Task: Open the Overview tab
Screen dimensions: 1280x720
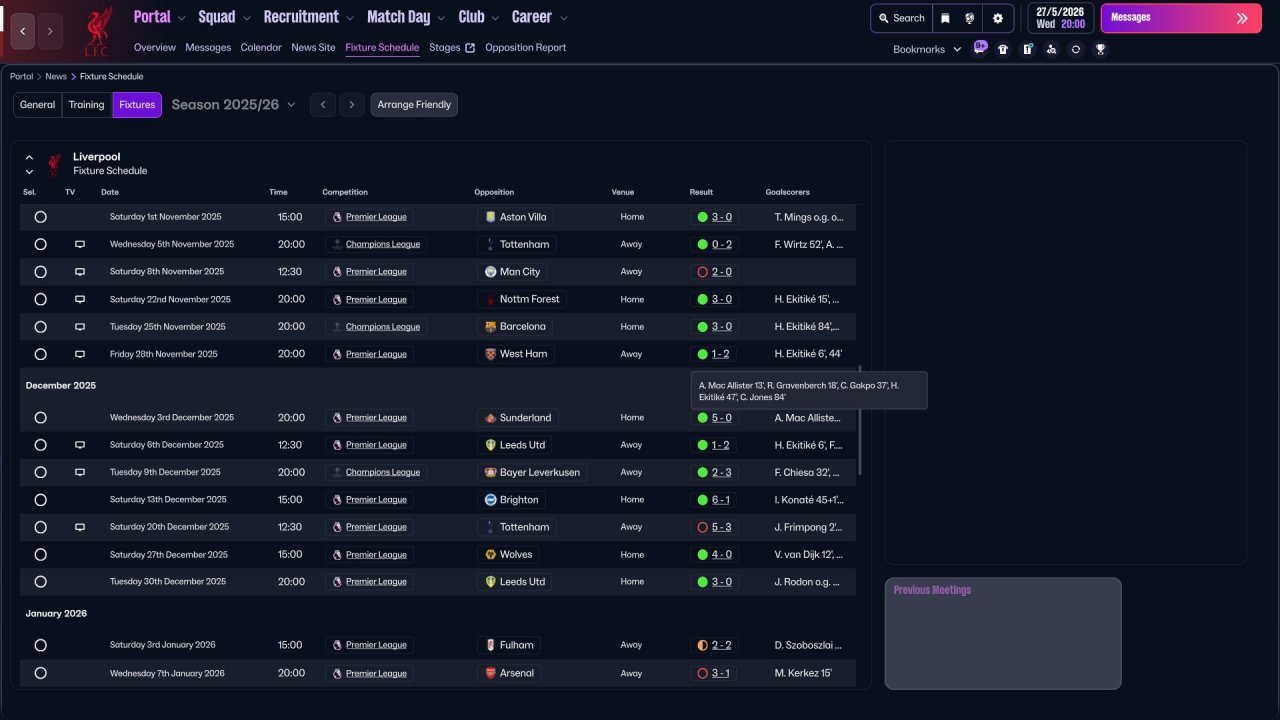Action: (x=154, y=48)
